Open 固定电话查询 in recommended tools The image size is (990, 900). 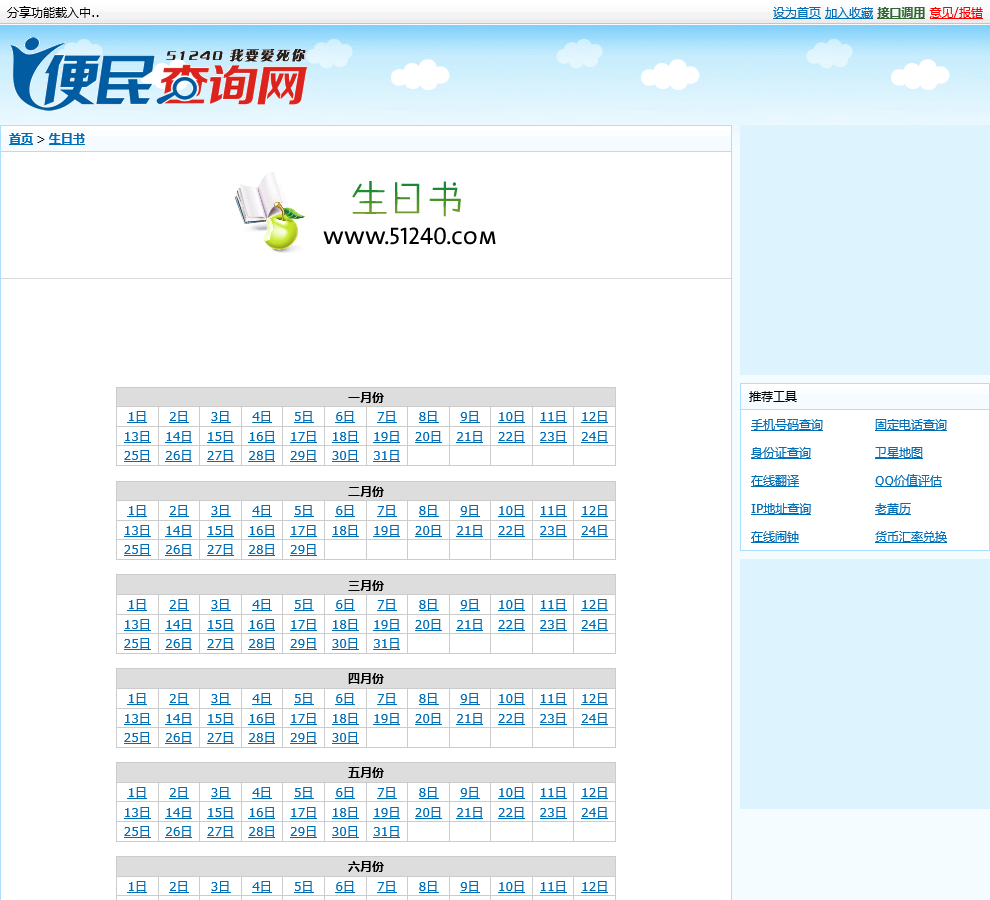point(910,425)
